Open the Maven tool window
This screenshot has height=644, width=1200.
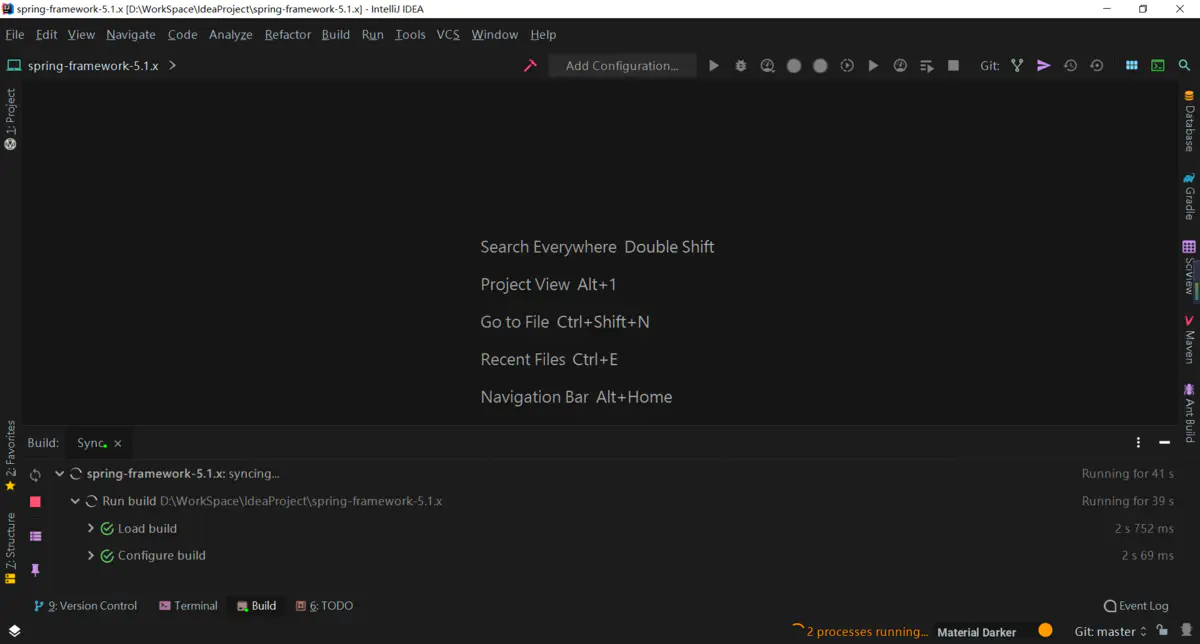[1189, 339]
